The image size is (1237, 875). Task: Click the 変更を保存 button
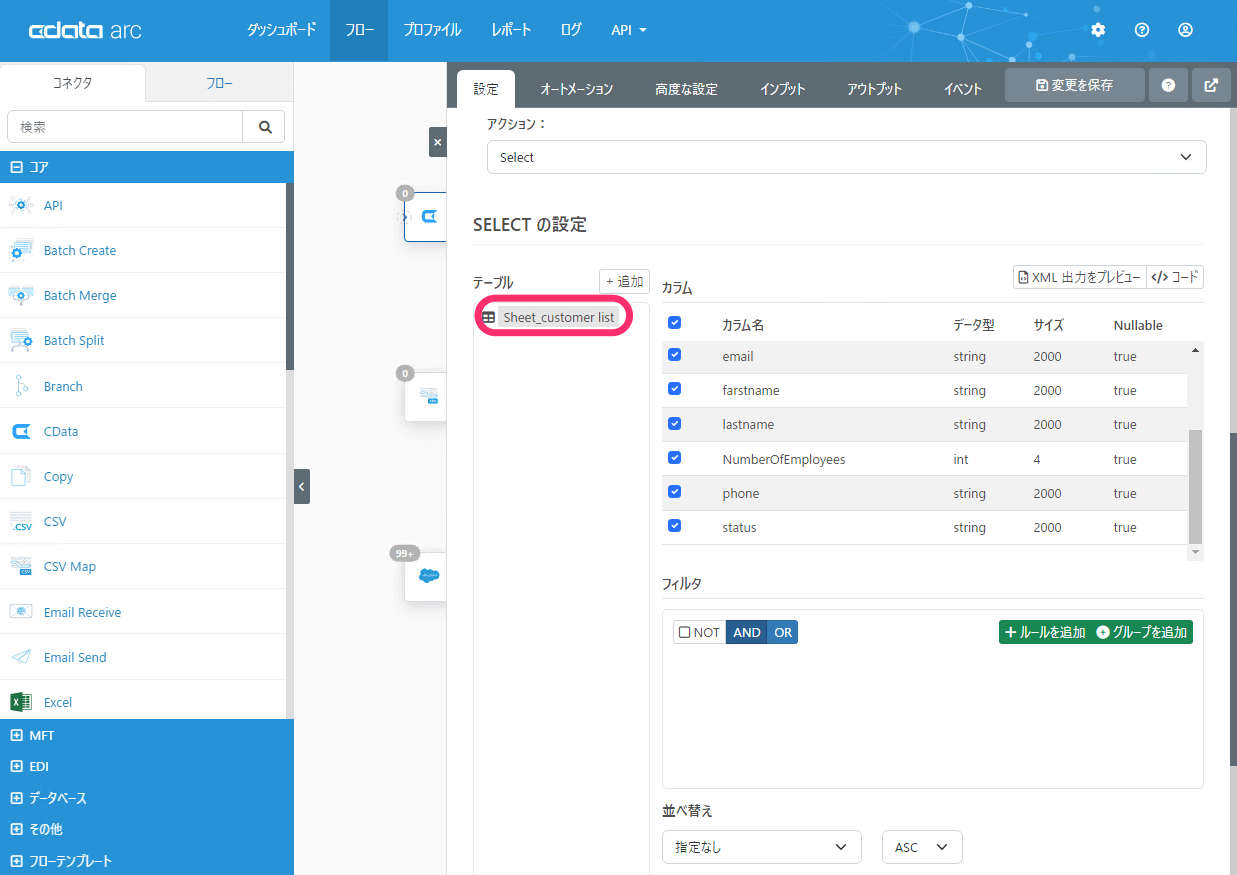pyautogui.click(x=1075, y=86)
